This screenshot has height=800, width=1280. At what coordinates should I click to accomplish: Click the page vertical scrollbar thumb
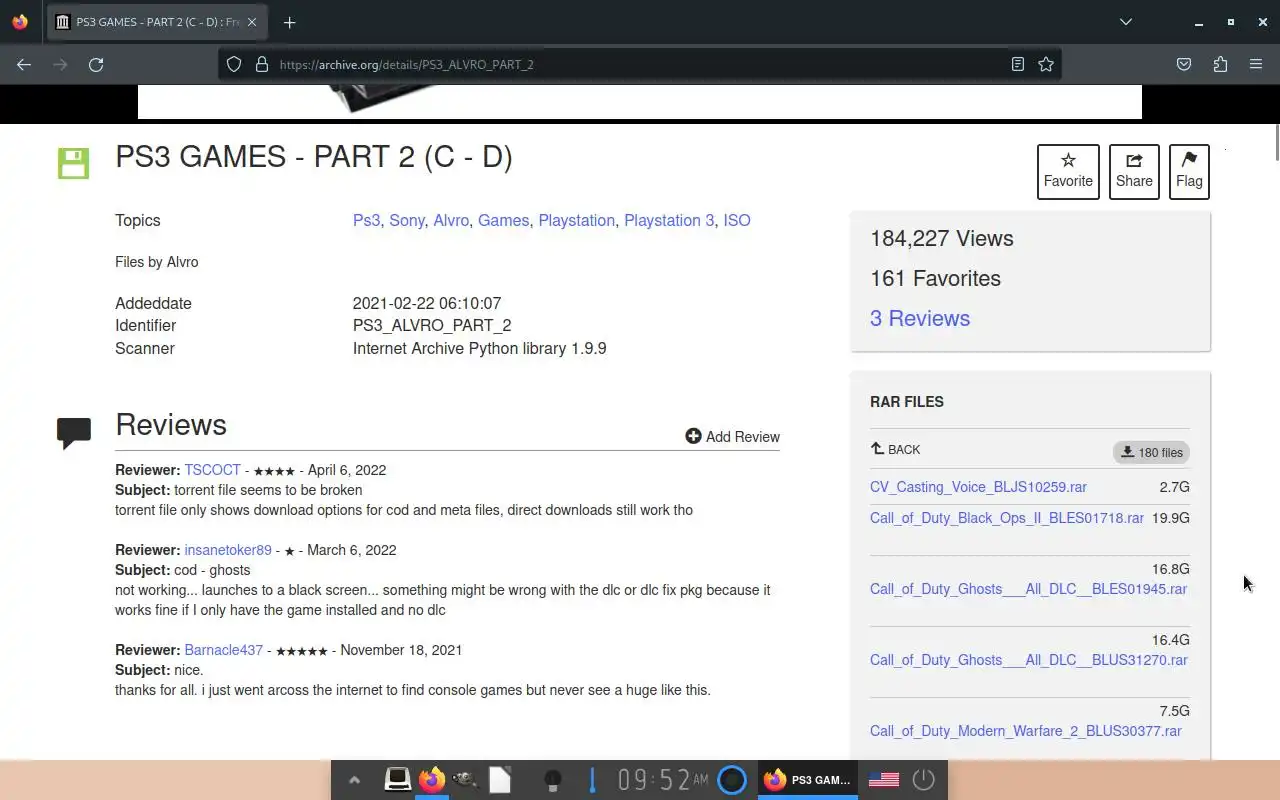[1275, 141]
